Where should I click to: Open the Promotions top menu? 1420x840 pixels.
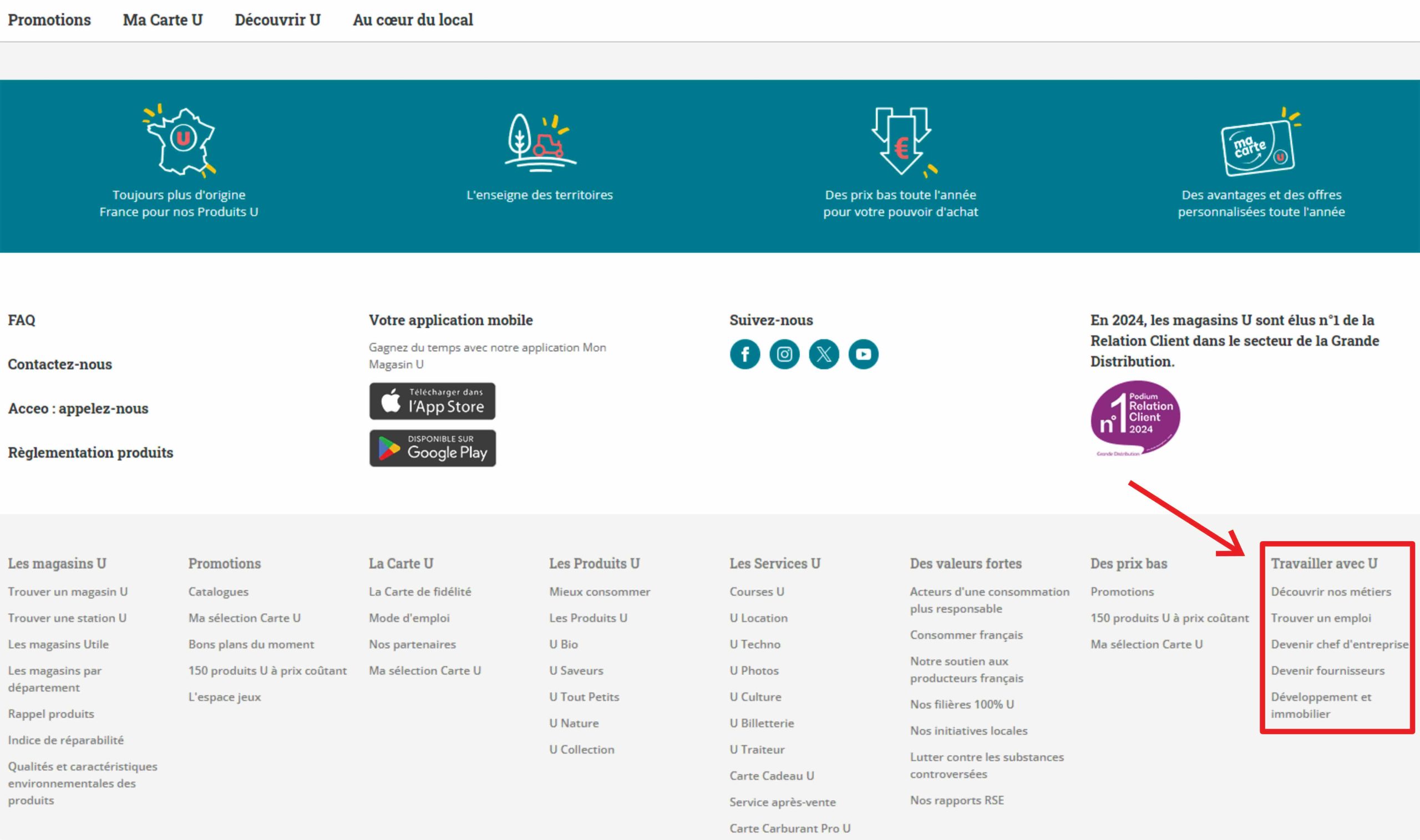pos(49,20)
